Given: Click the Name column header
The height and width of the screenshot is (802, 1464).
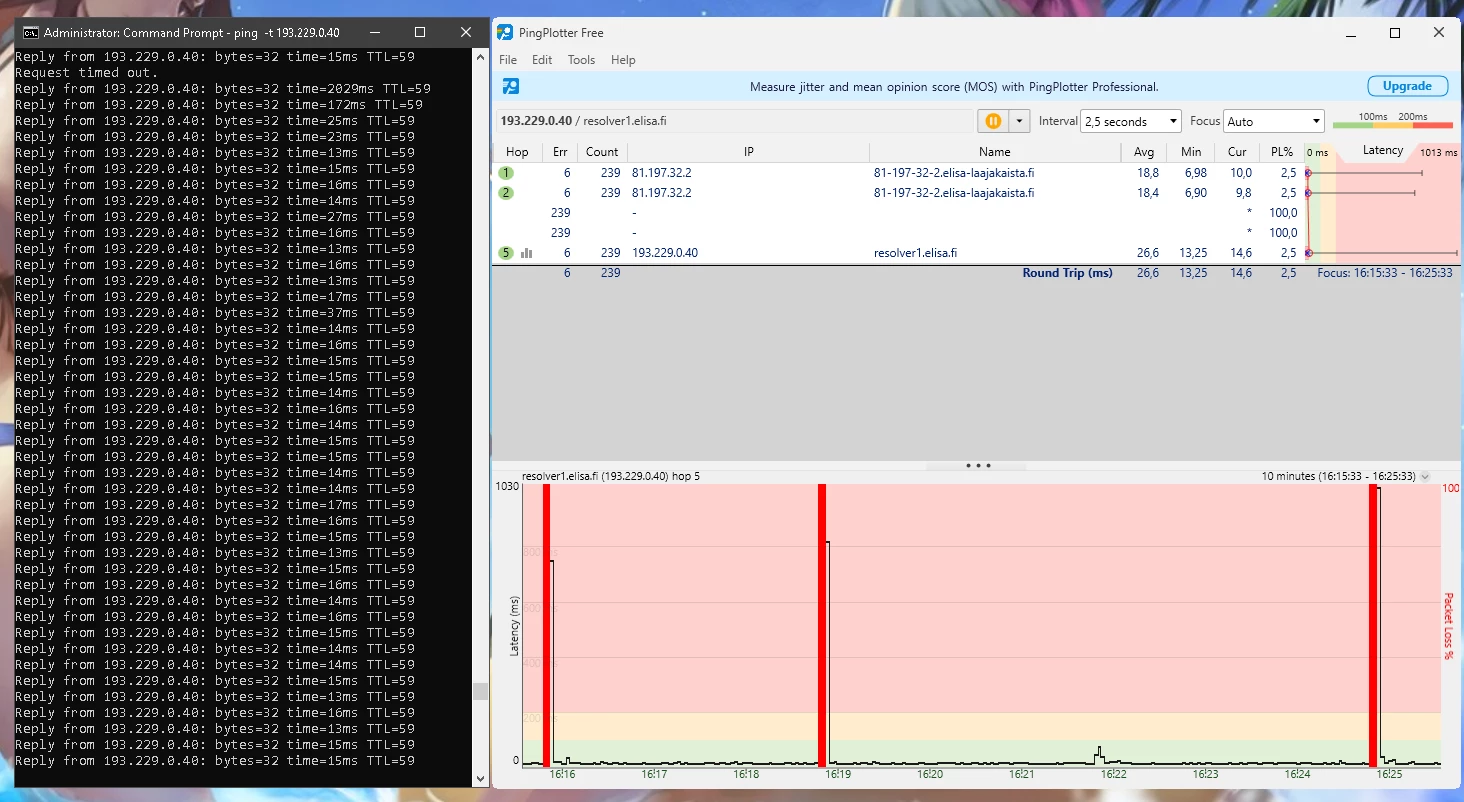Looking at the screenshot, I should click(995, 152).
